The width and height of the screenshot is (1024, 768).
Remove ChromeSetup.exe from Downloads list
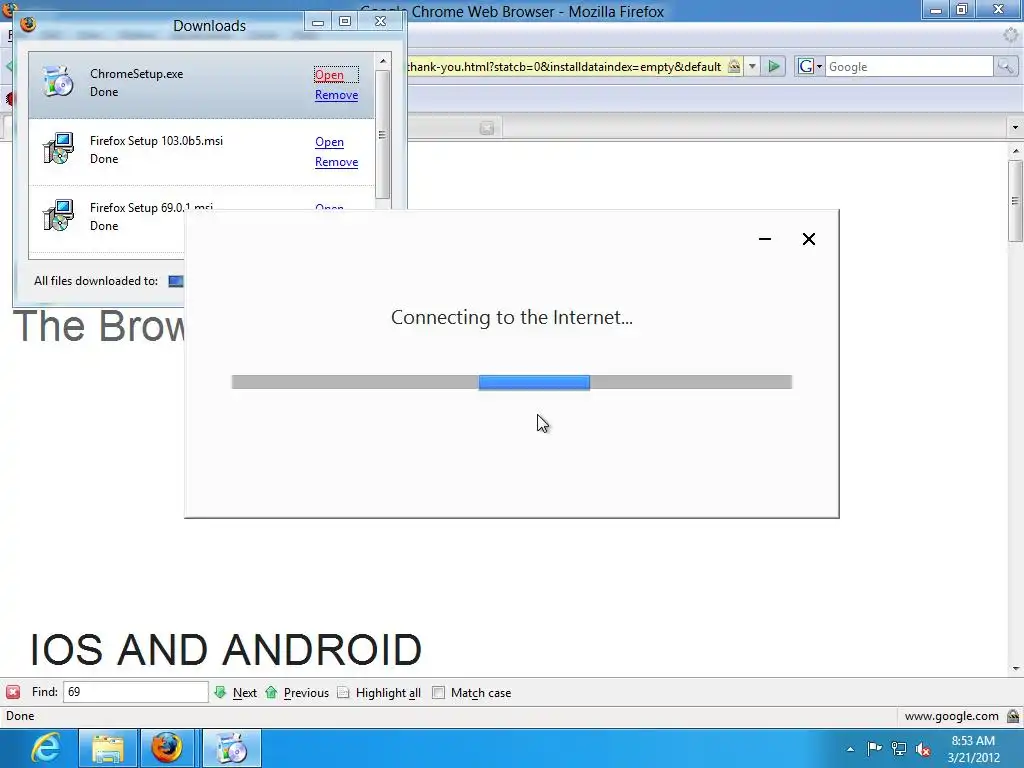click(336, 95)
